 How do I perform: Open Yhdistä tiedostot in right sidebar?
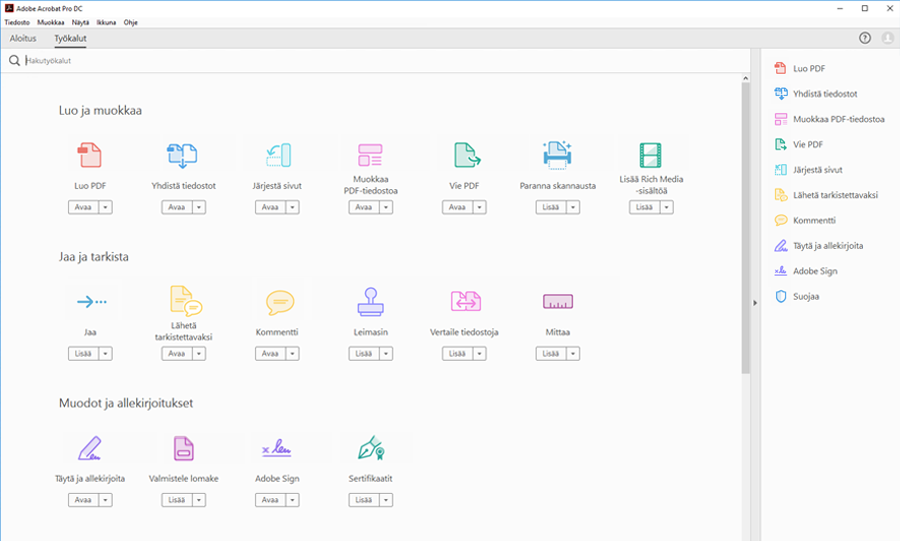point(816,94)
